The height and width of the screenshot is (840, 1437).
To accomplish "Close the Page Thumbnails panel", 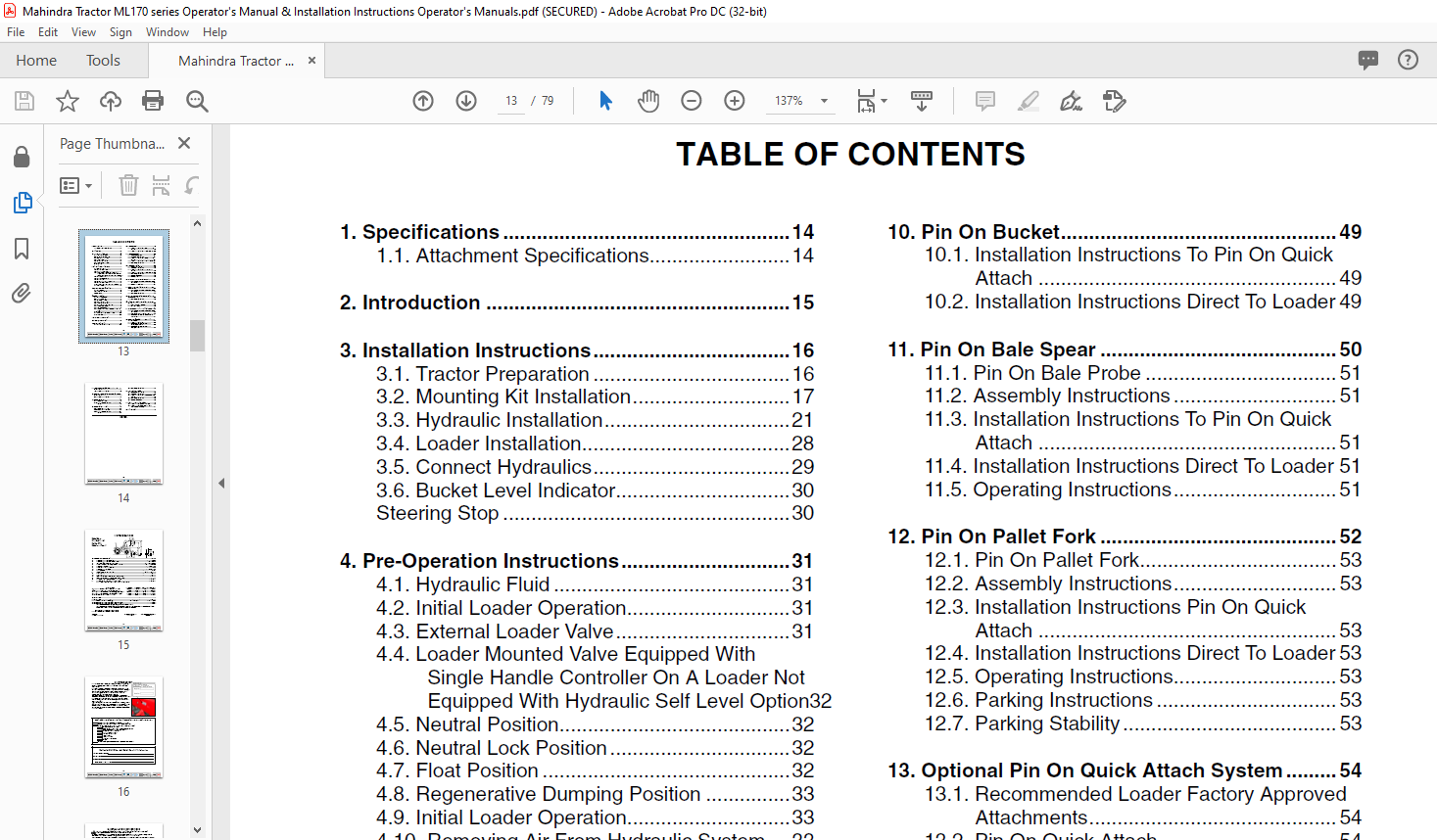I will click(x=184, y=143).
